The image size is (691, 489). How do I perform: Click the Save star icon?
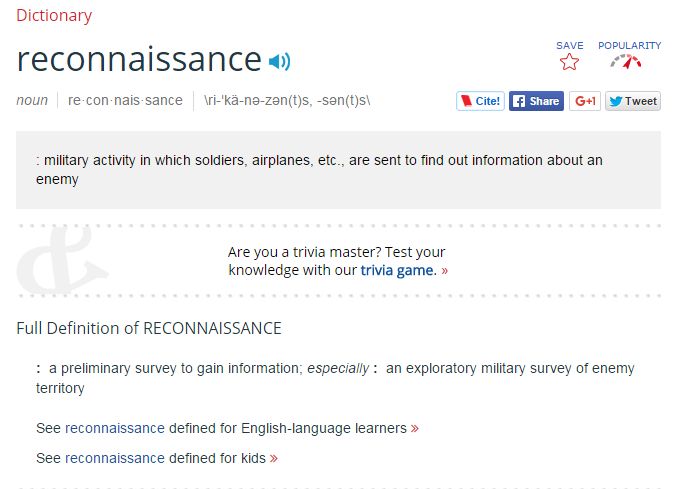[x=569, y=62]
